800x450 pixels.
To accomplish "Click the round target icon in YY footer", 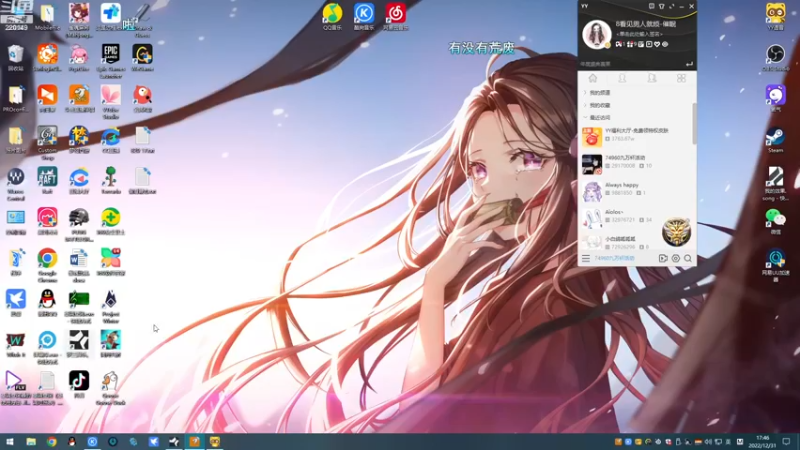I will pos(676,259).
